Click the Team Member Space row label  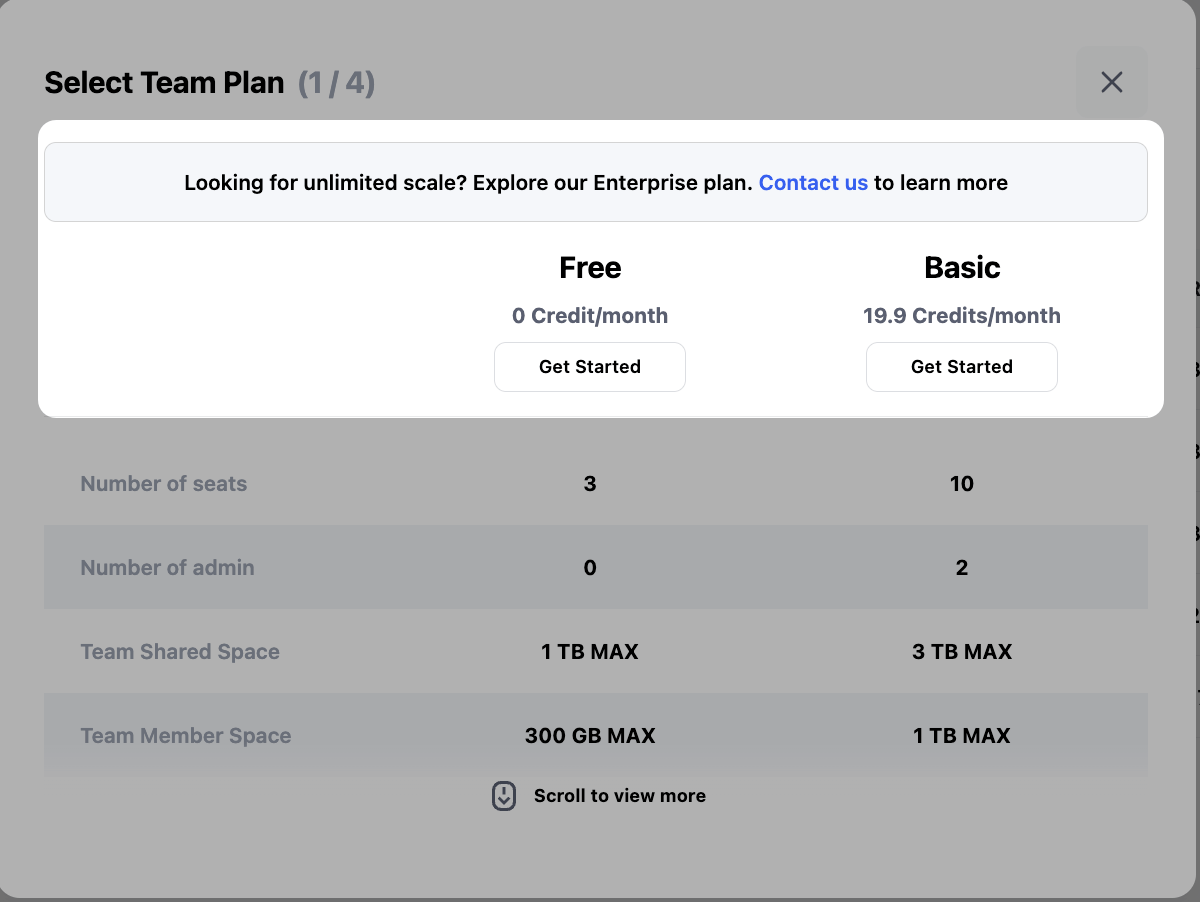click(186, 736)
